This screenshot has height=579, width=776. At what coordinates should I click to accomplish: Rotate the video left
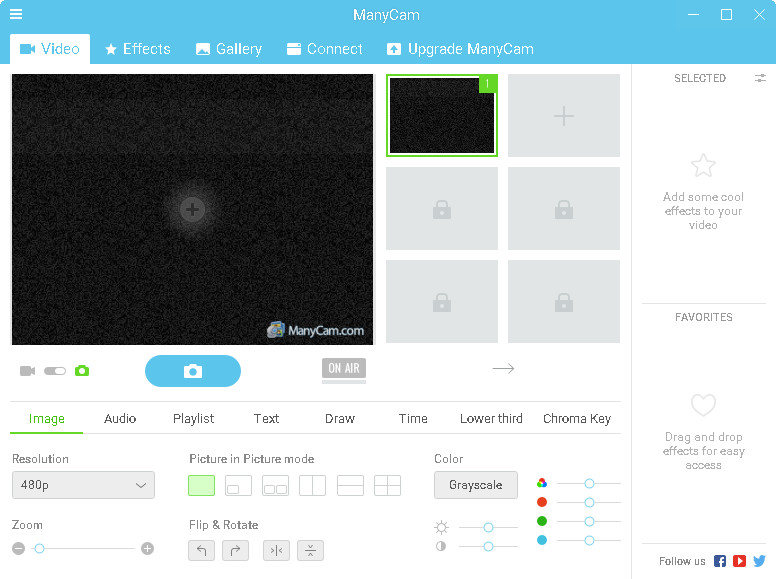[201, 550]
